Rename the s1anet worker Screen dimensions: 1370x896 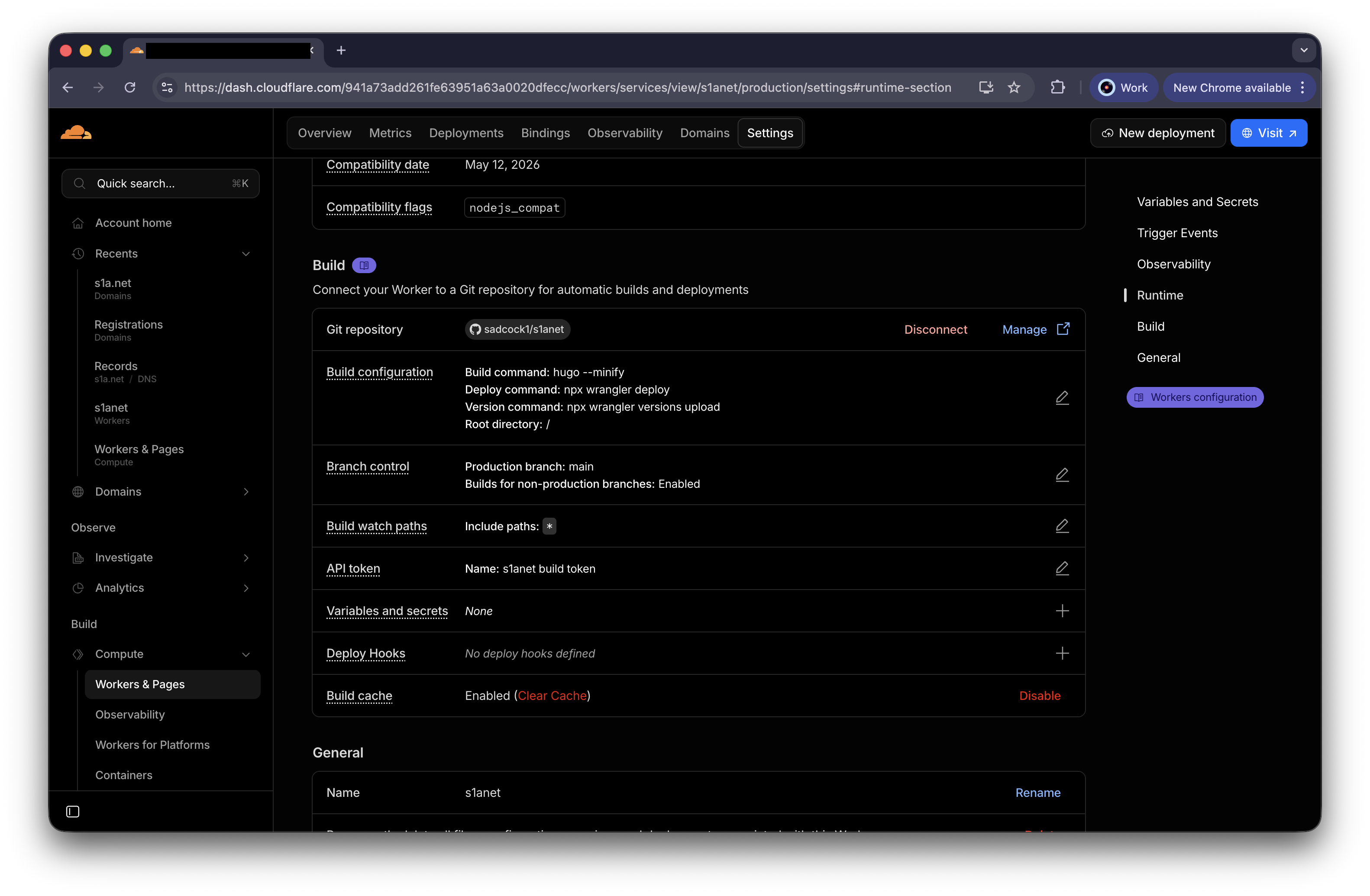coord(1037,793)
